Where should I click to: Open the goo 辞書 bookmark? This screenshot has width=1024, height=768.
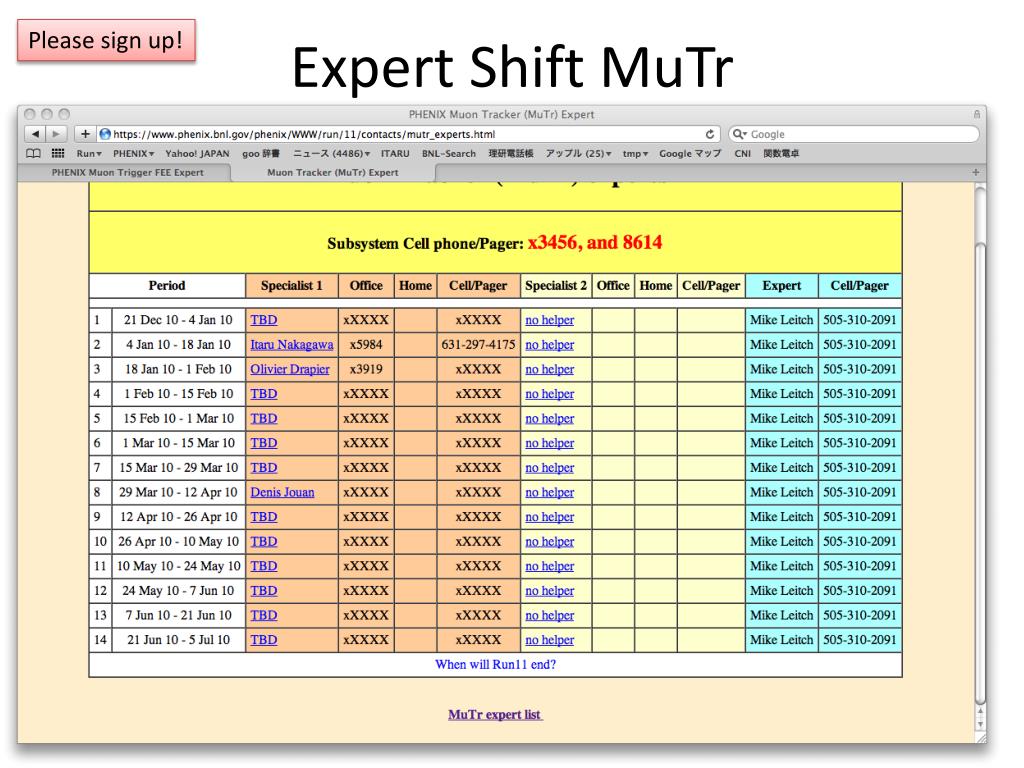click(261, 153)
